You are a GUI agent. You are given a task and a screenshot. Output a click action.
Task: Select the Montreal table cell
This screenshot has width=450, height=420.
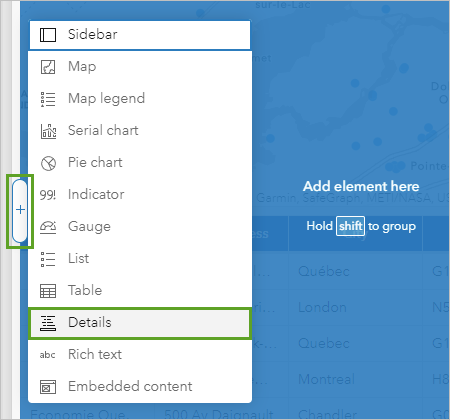tap(326, 379)
